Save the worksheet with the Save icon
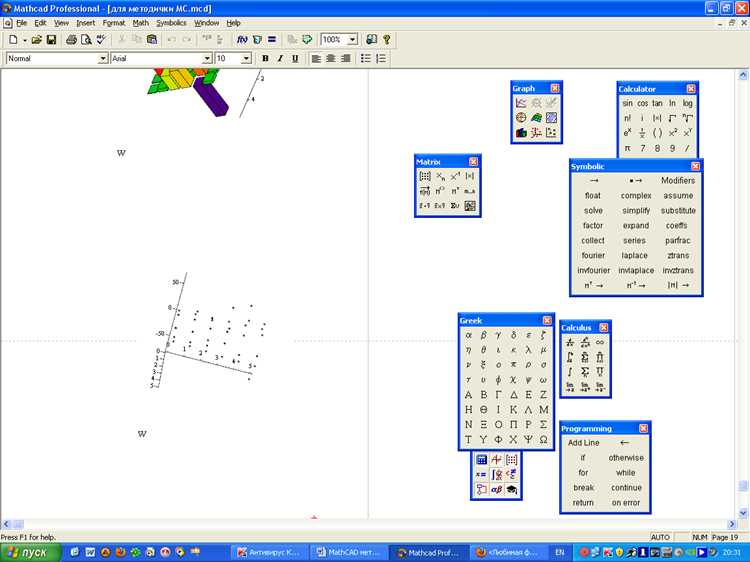The image size is (750, 562). tap(51, 40)
